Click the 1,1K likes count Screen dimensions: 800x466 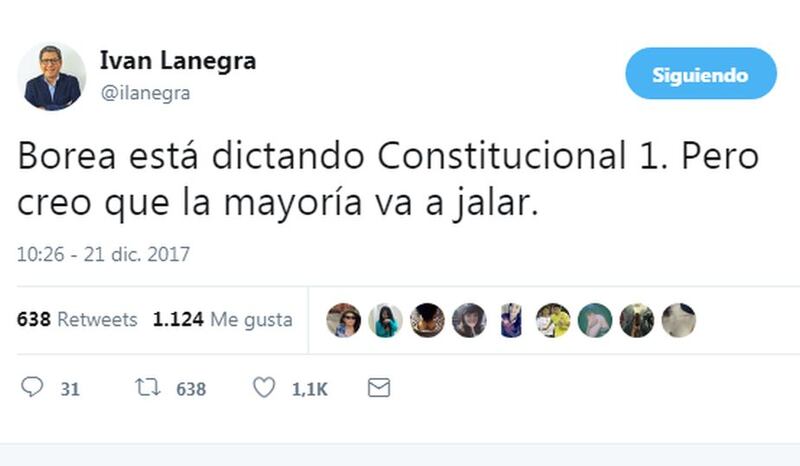coord(310,389)
